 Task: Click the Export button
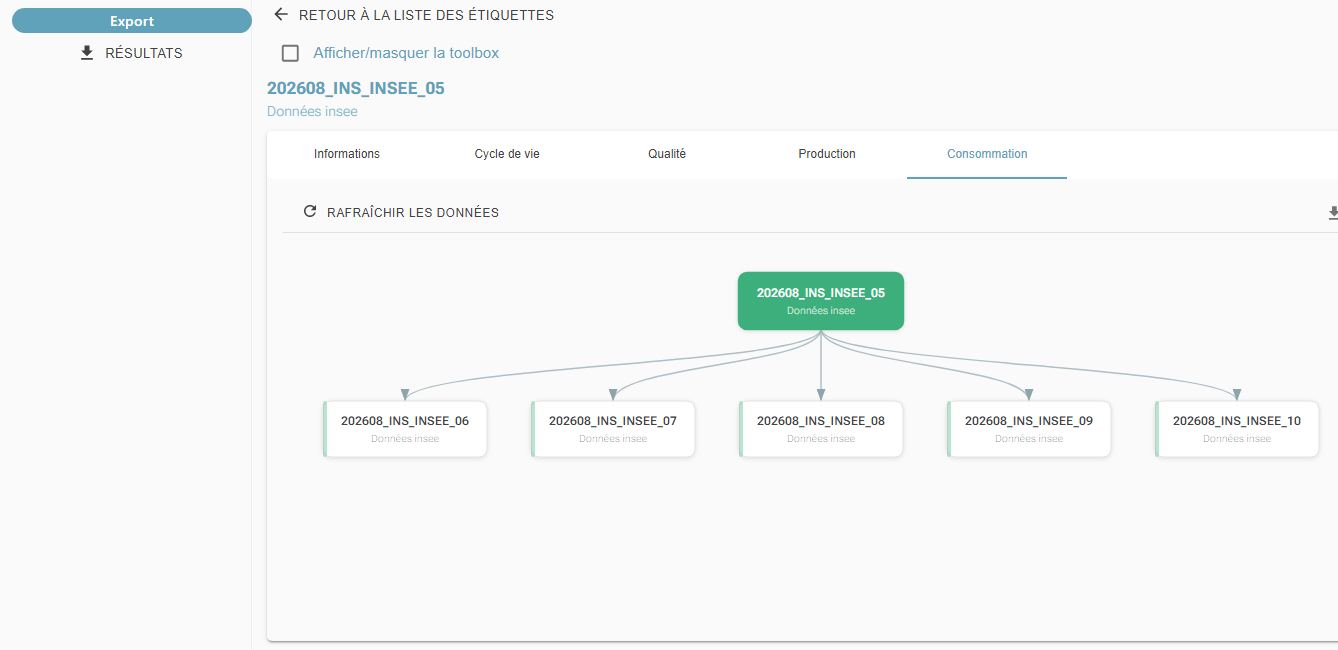[132, 21]
